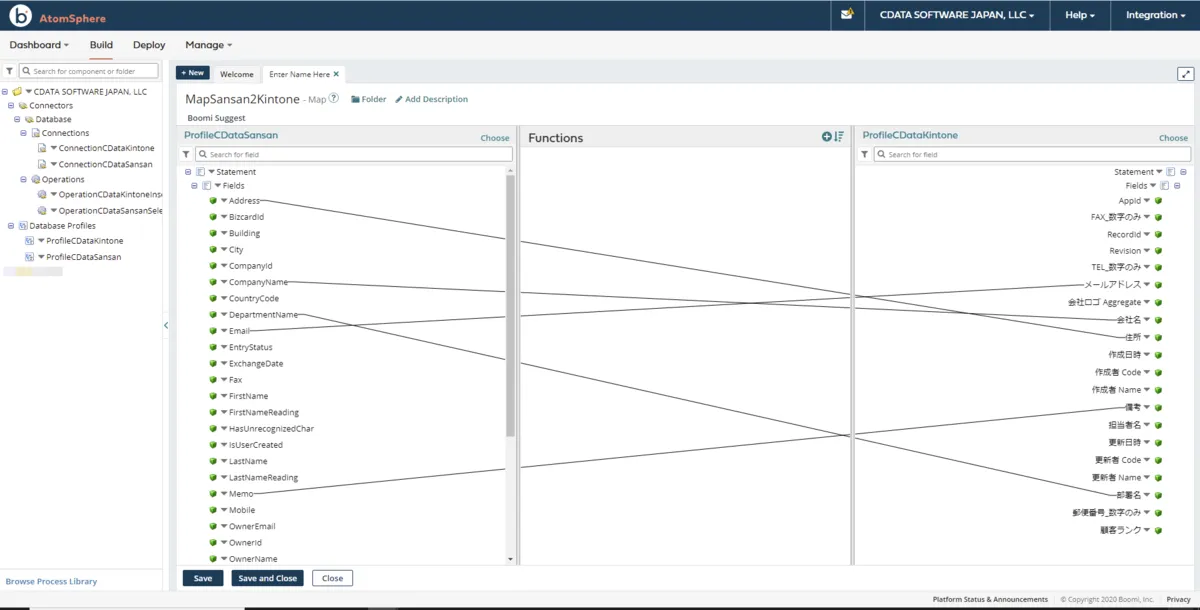Viewport: 1200px width, 610px height.
Task: Click the sort functions icon
Action: 839,137
